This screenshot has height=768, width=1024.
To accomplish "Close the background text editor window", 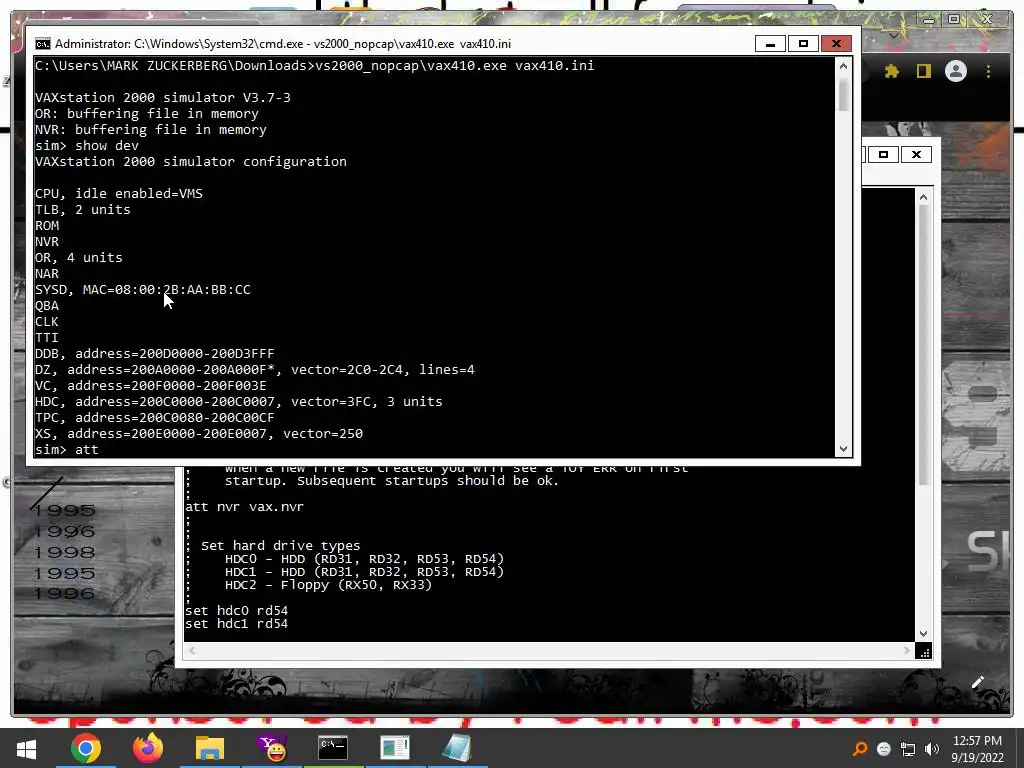I will pyautogui.click(x=916, y=155).
